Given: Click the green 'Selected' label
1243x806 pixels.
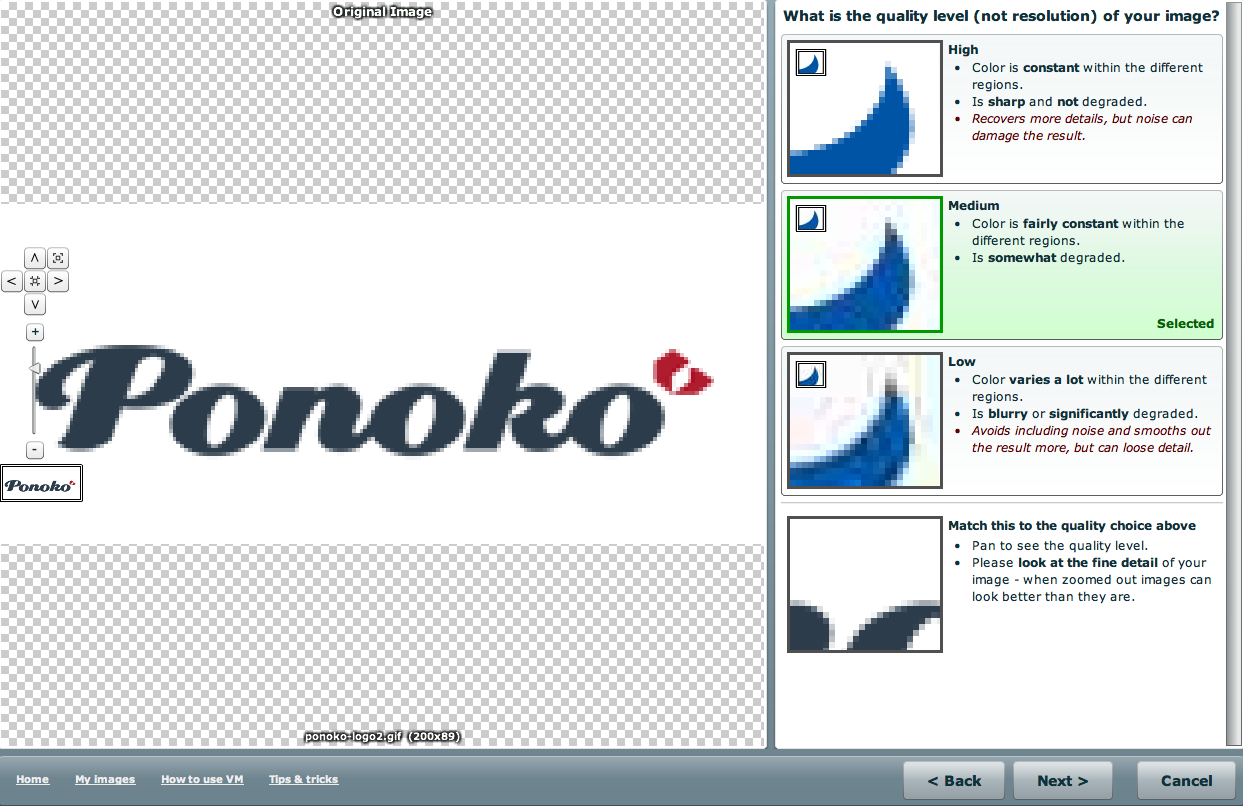Looking at the screenshot, I should pyautogui.click(x=1185, y=323).
